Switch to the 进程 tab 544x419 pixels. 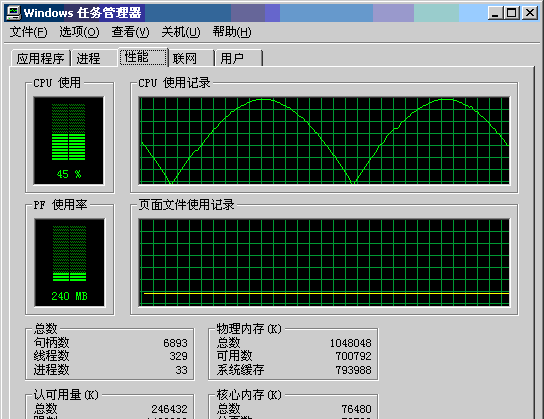click(x=94, y=58)
